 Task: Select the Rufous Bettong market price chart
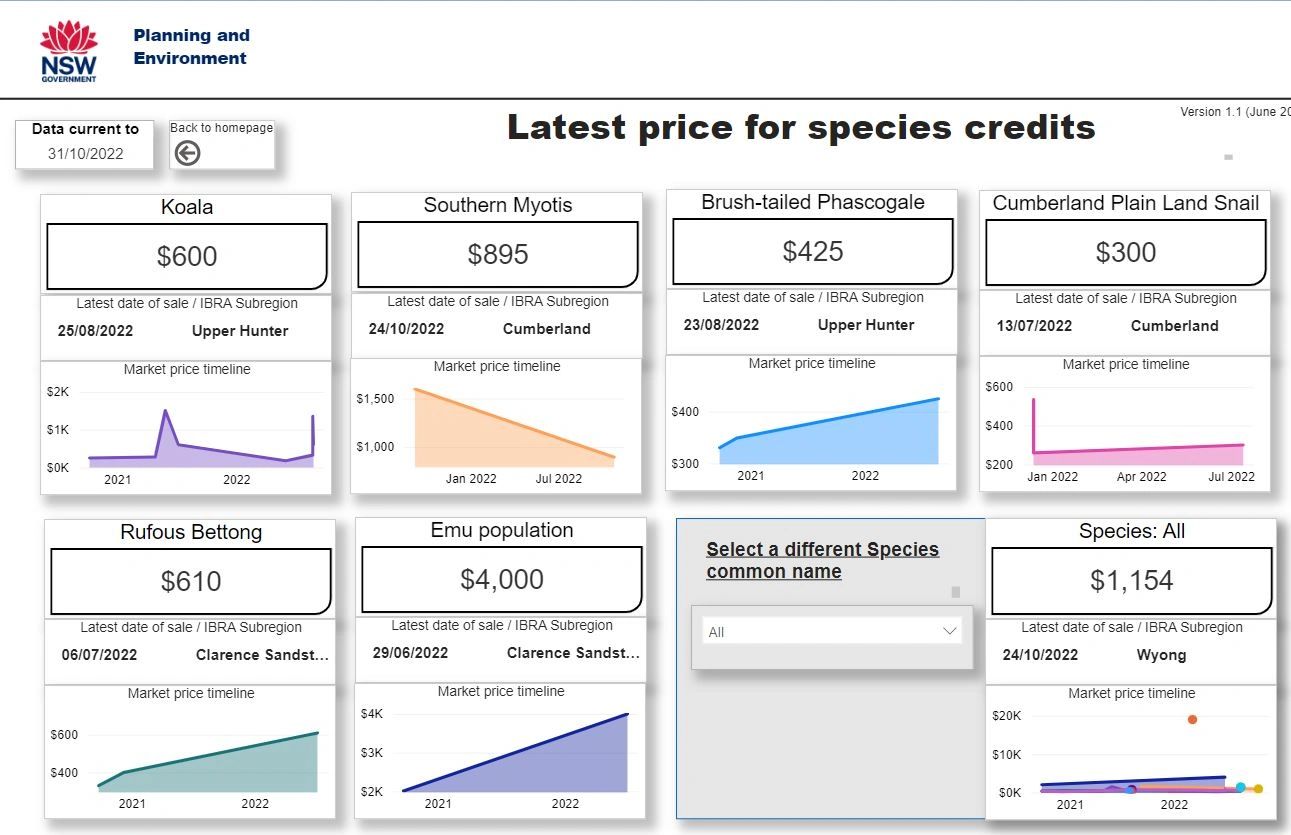tap(188, 760)
